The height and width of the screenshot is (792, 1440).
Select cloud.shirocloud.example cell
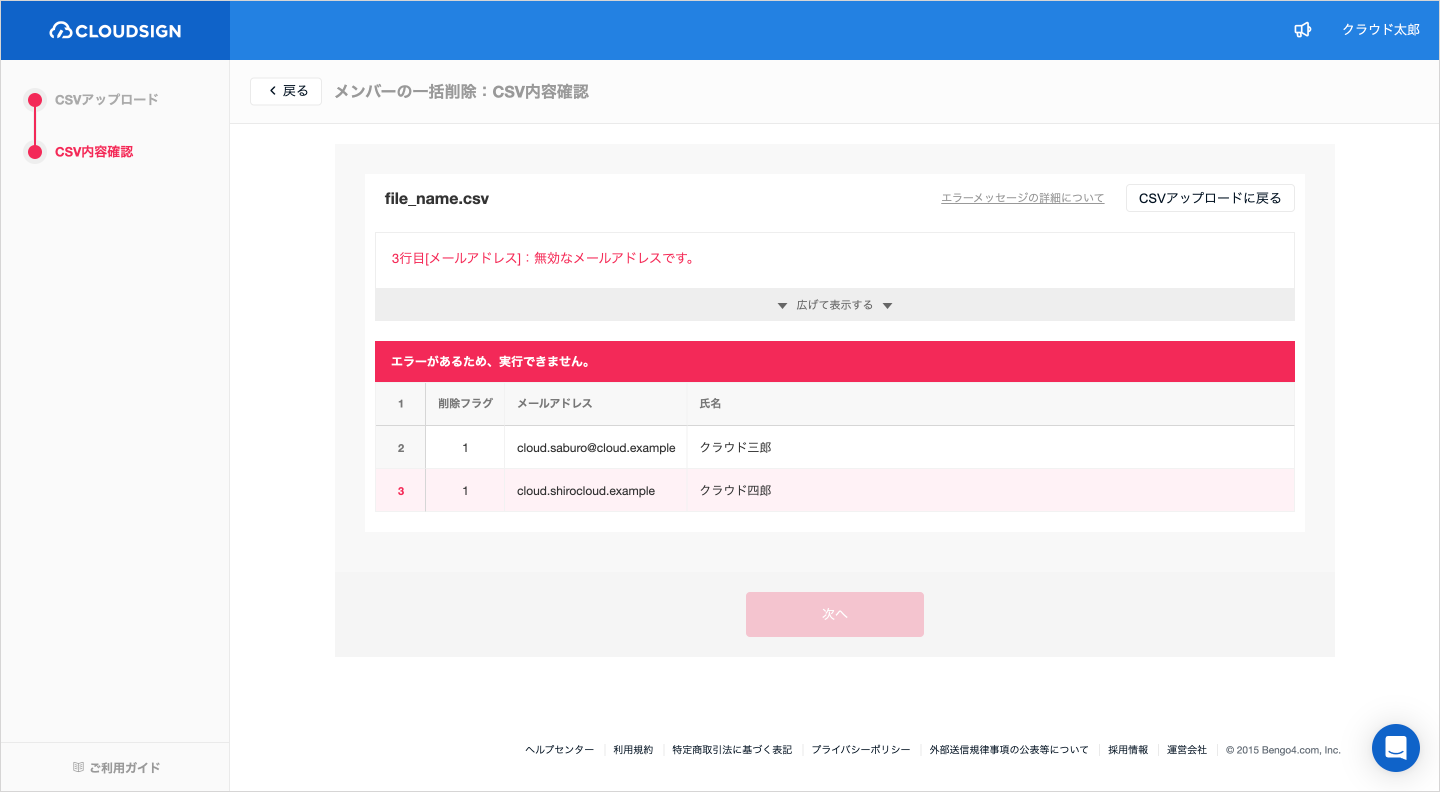(x=596, y=491)
